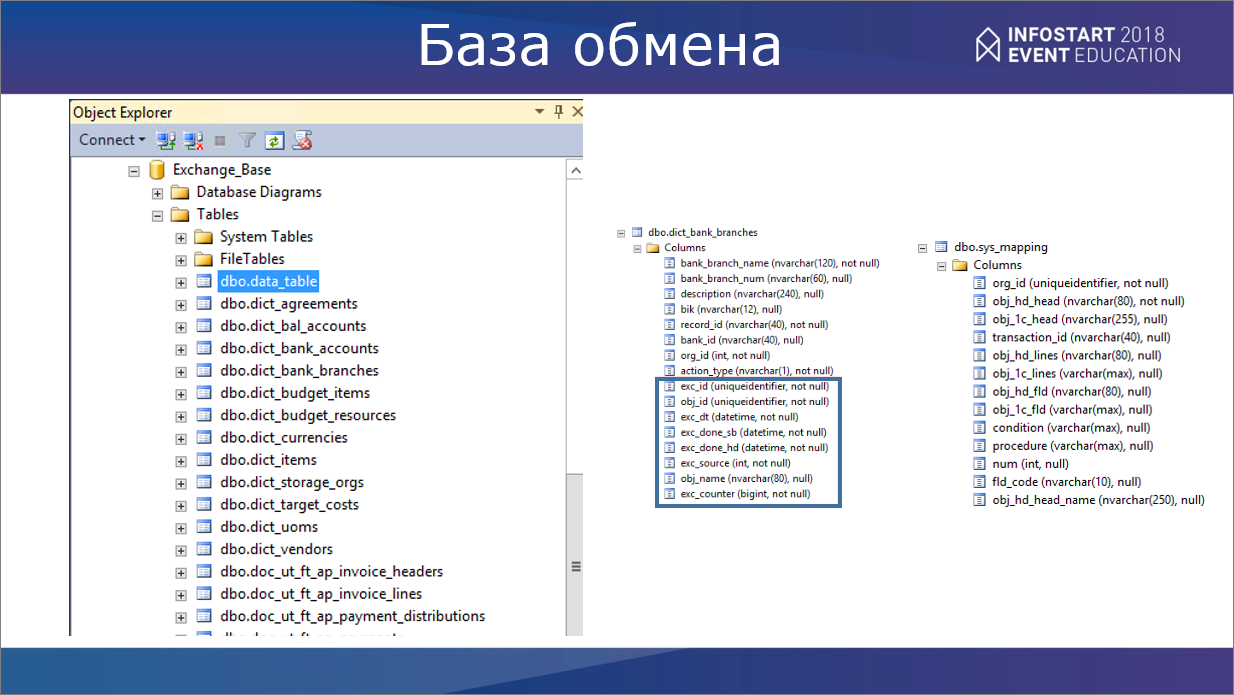Collapse the Tables folder node
This screenshot has width=1234, height=695.
tap(157, 215)
